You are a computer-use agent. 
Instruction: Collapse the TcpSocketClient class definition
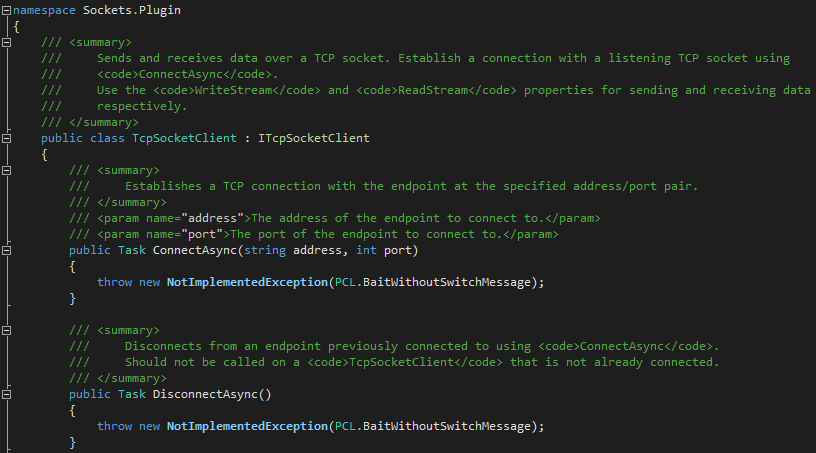click(6, 138)
